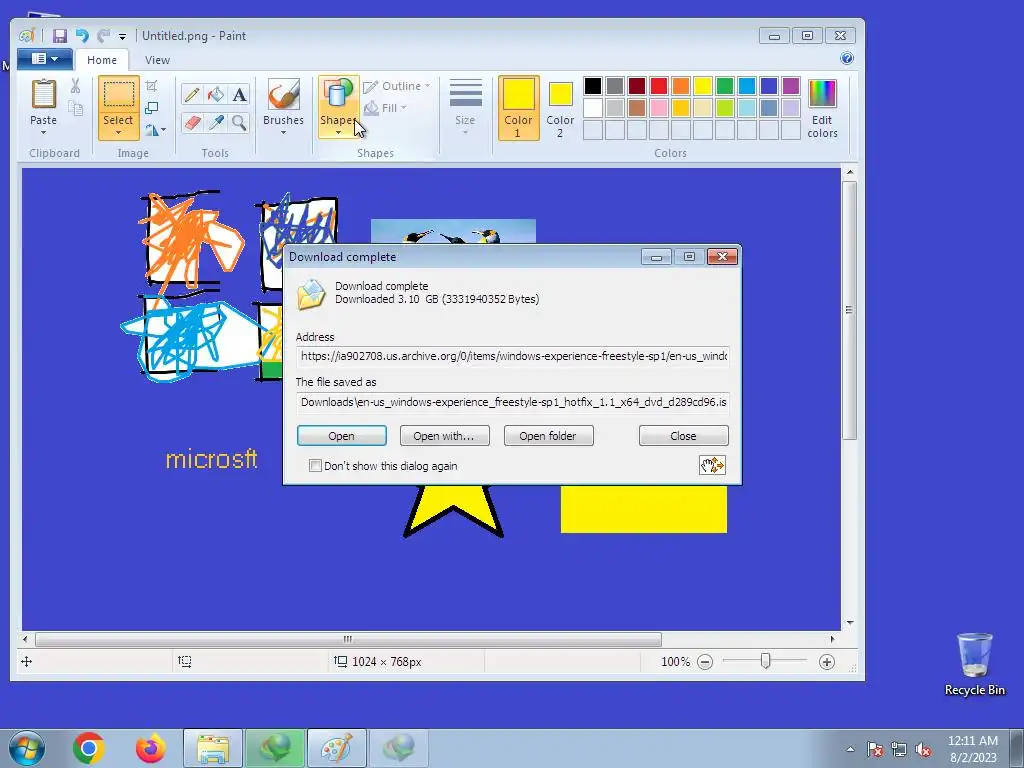The height and width of the screenshot is (768, 1024).
Task: Pick the red color swatch
Action: click(659, 86)
